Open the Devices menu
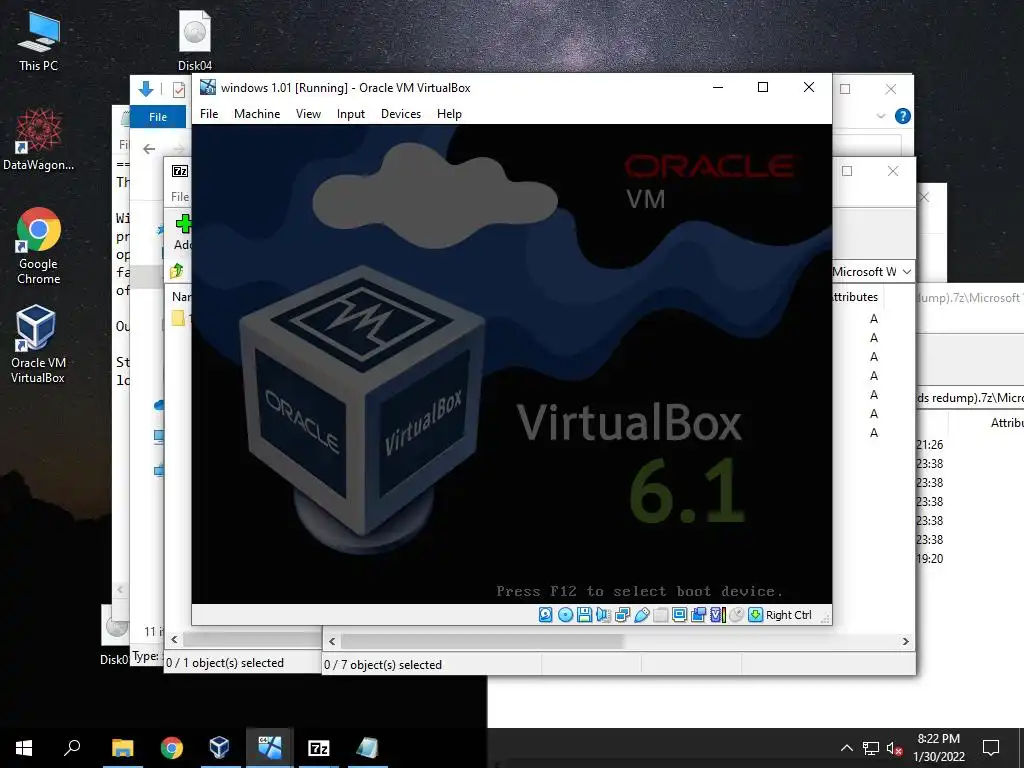The image size is (1024, 768). (401, 114)
